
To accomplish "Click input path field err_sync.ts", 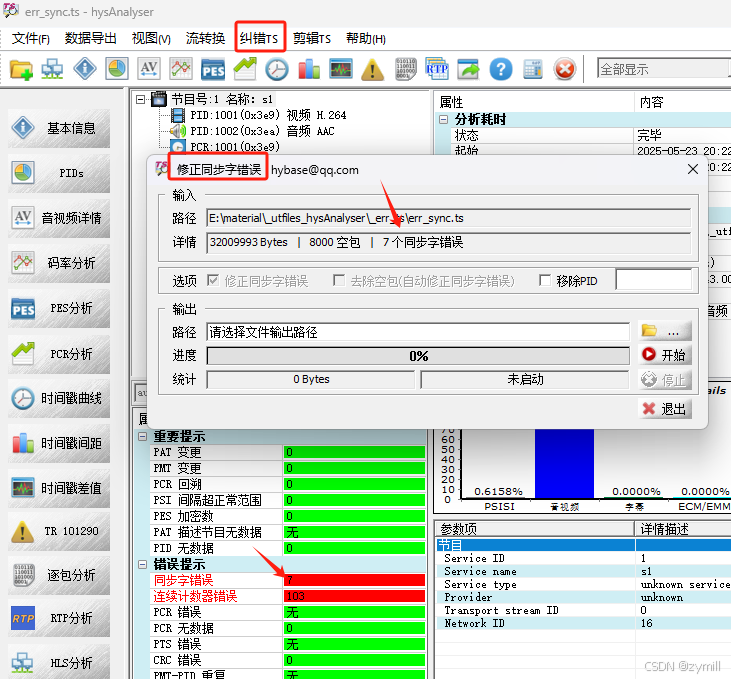I will tap(448, 218).
